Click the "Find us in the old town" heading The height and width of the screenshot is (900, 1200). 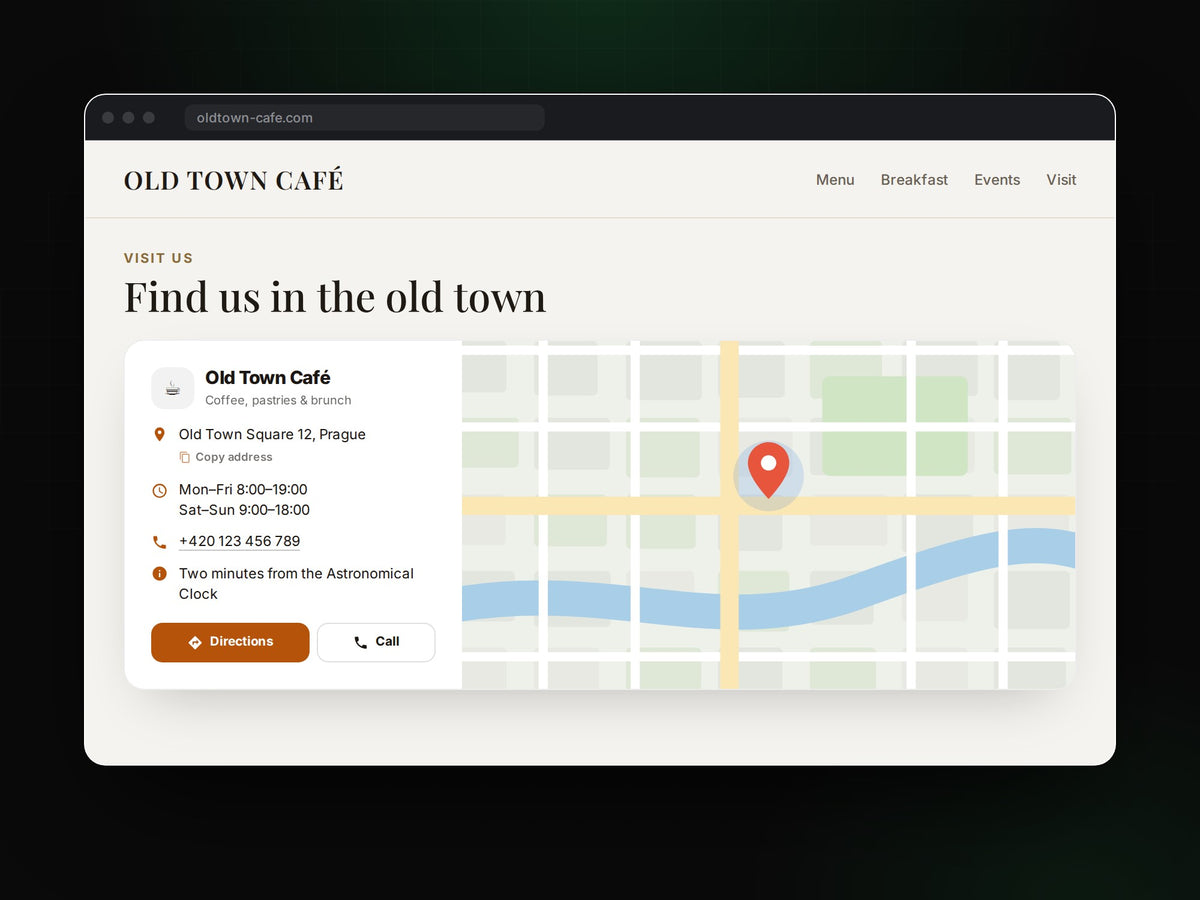(335, 297)
